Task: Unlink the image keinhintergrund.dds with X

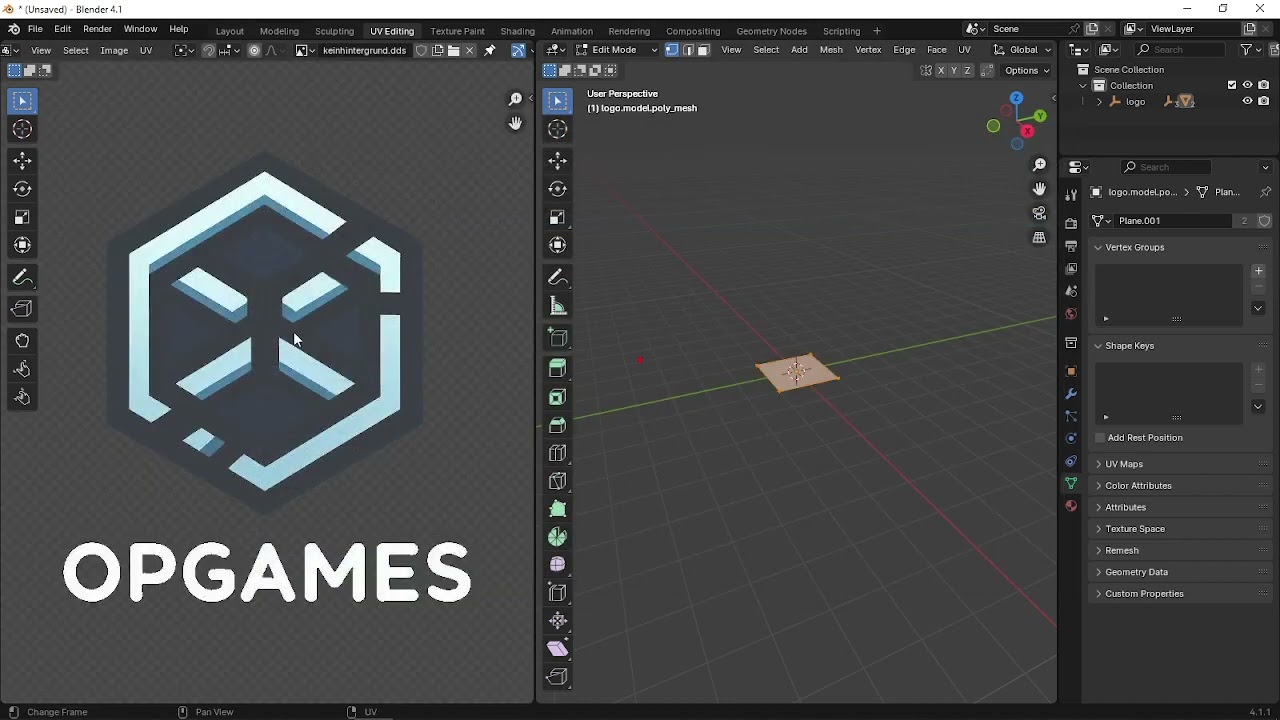Action: pyautogui.click(x=470, y=50)
